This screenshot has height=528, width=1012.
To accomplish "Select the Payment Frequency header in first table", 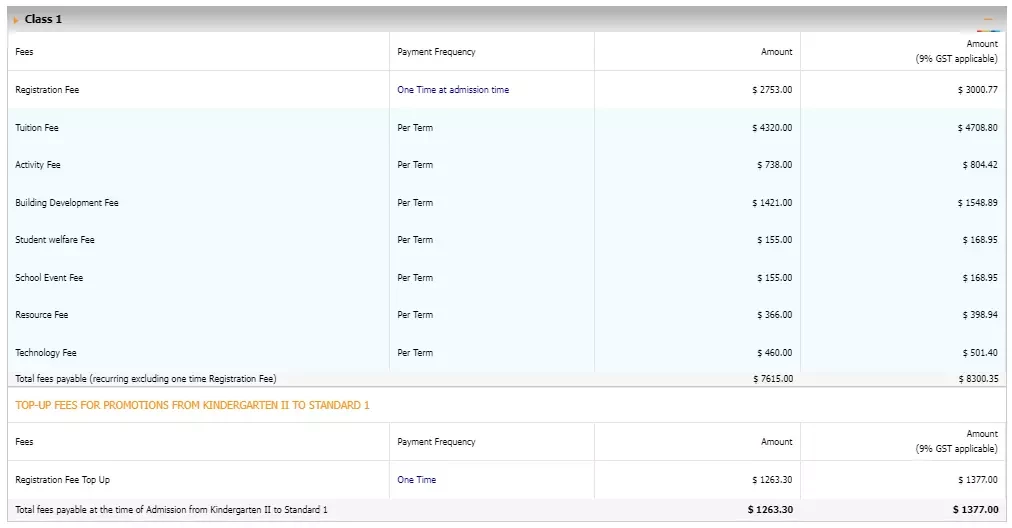I will (x=436, y=52).
